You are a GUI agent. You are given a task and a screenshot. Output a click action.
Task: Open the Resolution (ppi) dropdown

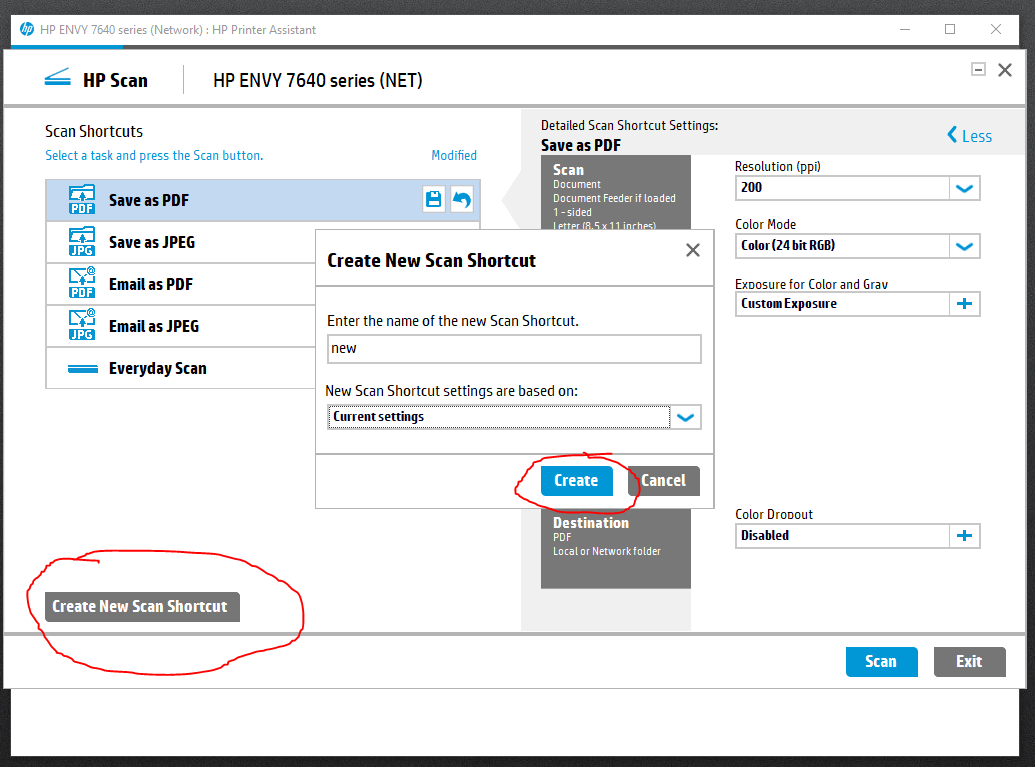[964, 188]
